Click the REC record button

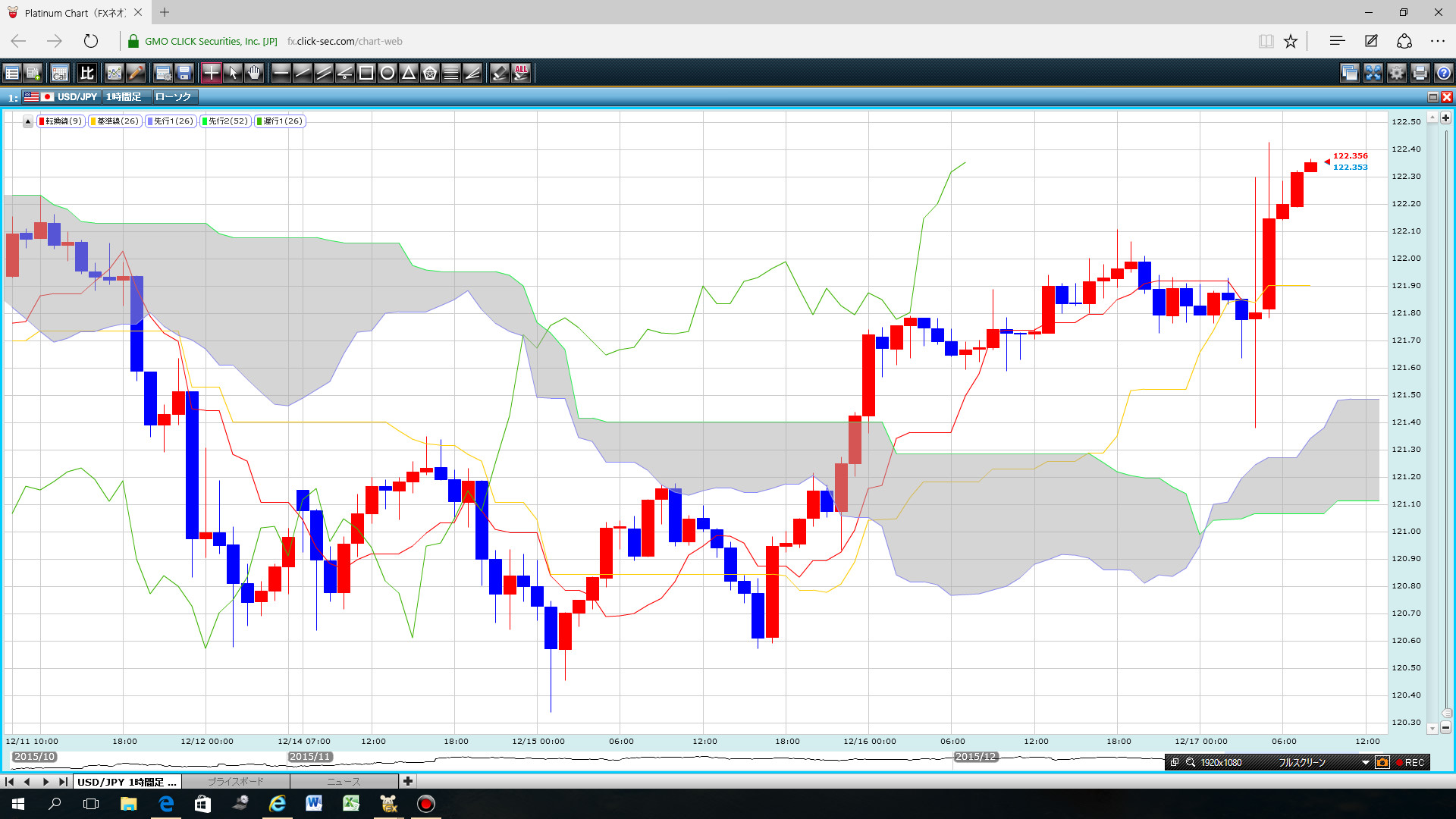[1410, 762]
